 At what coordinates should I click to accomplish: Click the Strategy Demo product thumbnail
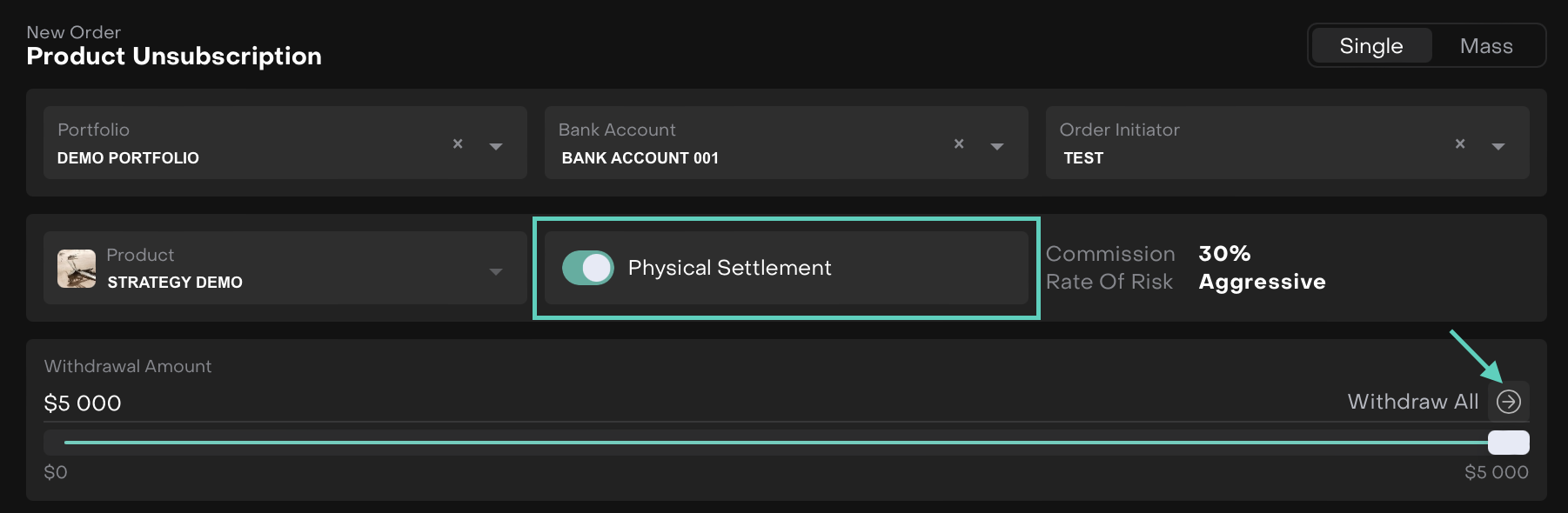click(x=77, y=269)
